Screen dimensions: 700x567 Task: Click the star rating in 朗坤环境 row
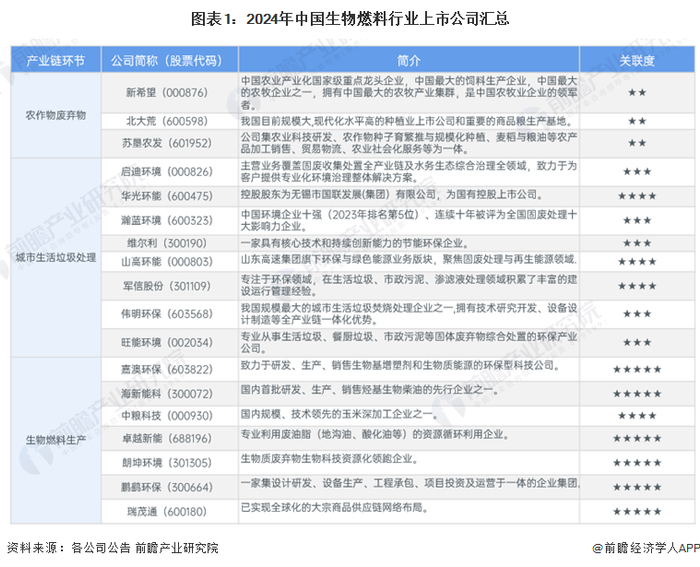tap(637, 463)
